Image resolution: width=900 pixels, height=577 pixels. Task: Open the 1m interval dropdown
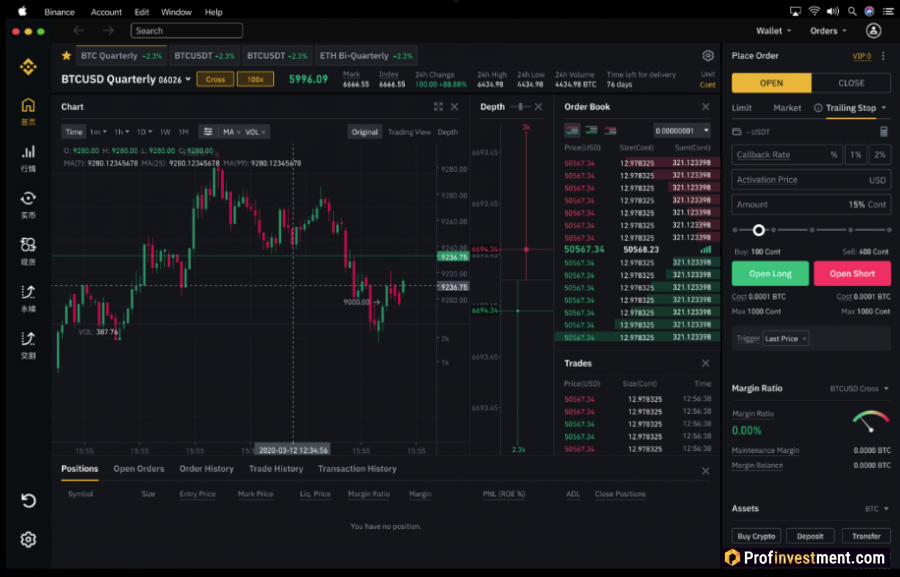coord(98,132)
